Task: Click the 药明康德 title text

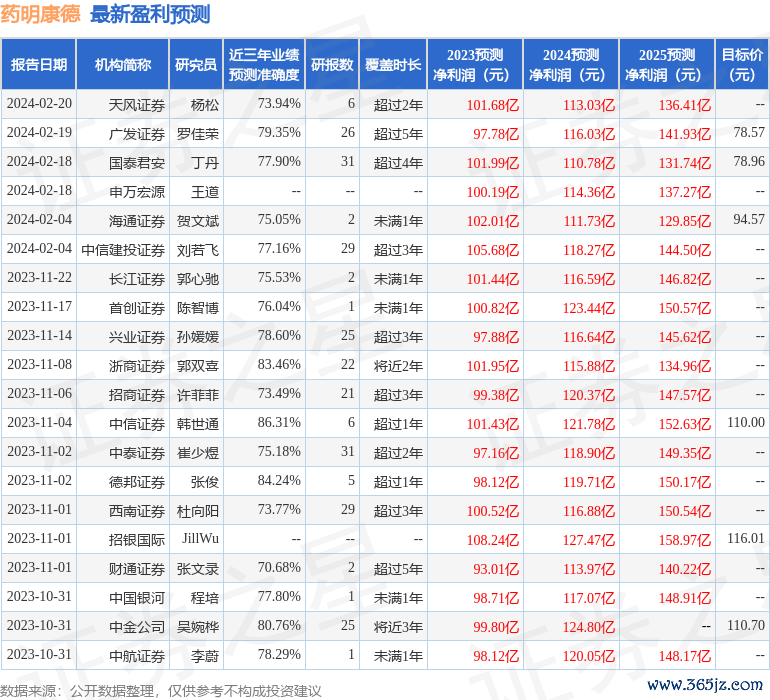Action: point(40,14)
